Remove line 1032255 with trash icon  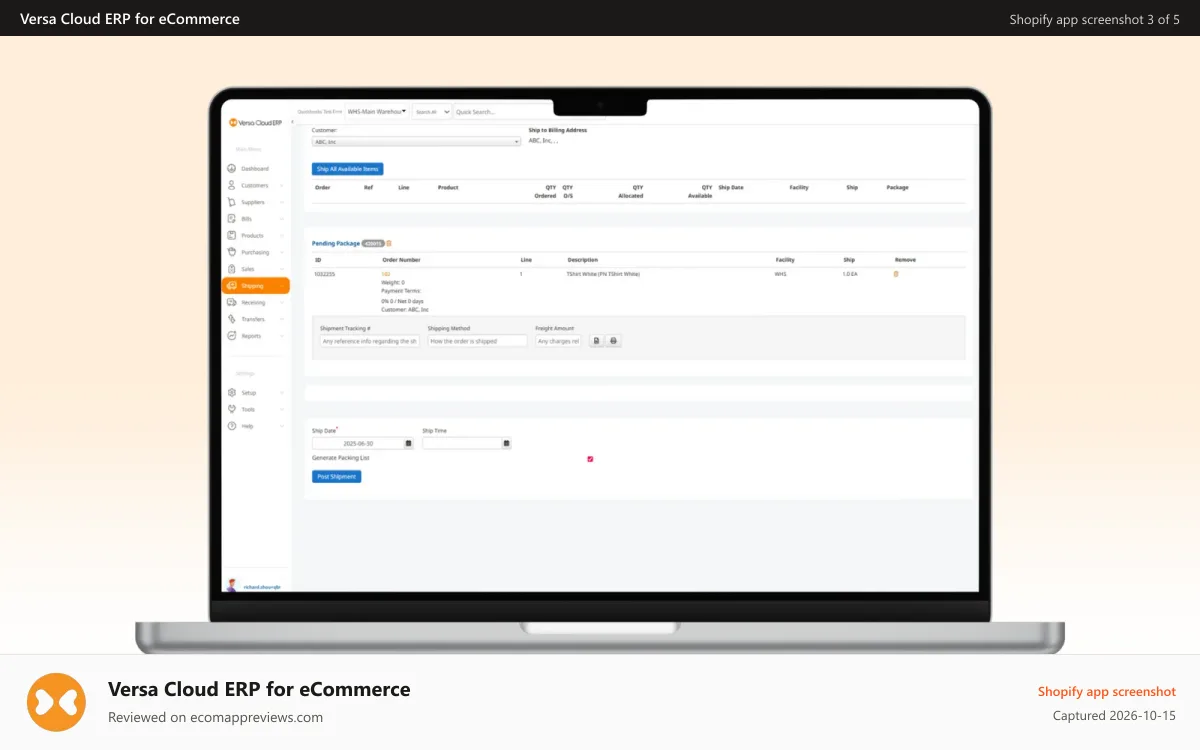(896, 274)
